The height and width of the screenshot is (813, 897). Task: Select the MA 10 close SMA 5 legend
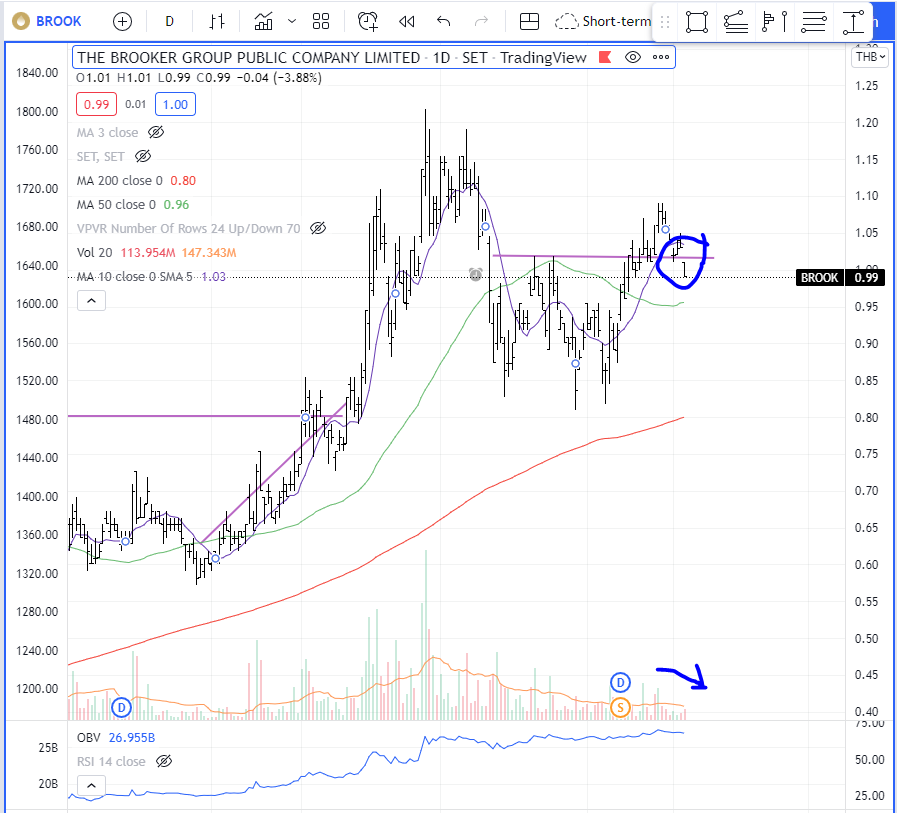[151, 277]
